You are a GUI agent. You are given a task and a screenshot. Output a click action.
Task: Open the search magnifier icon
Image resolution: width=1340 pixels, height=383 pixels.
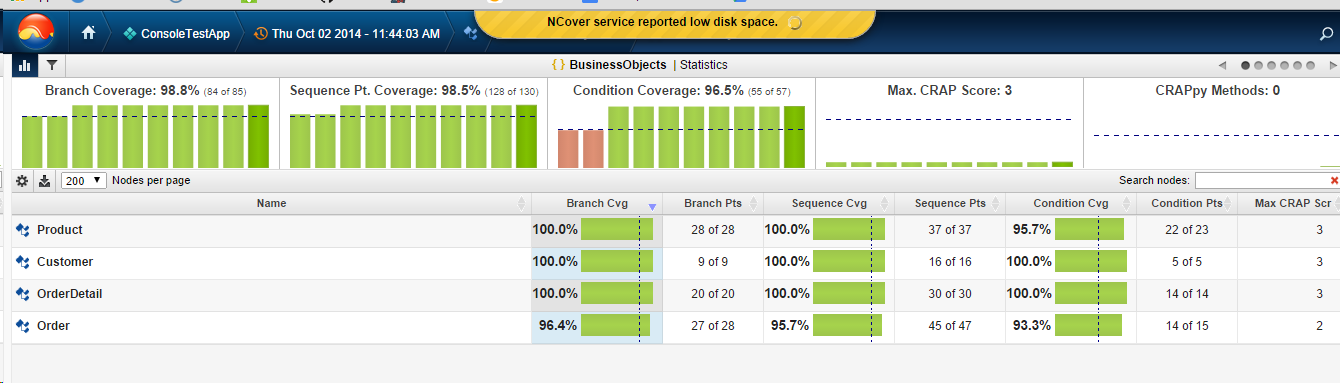pyautogui.click(x=1327, y=34)
